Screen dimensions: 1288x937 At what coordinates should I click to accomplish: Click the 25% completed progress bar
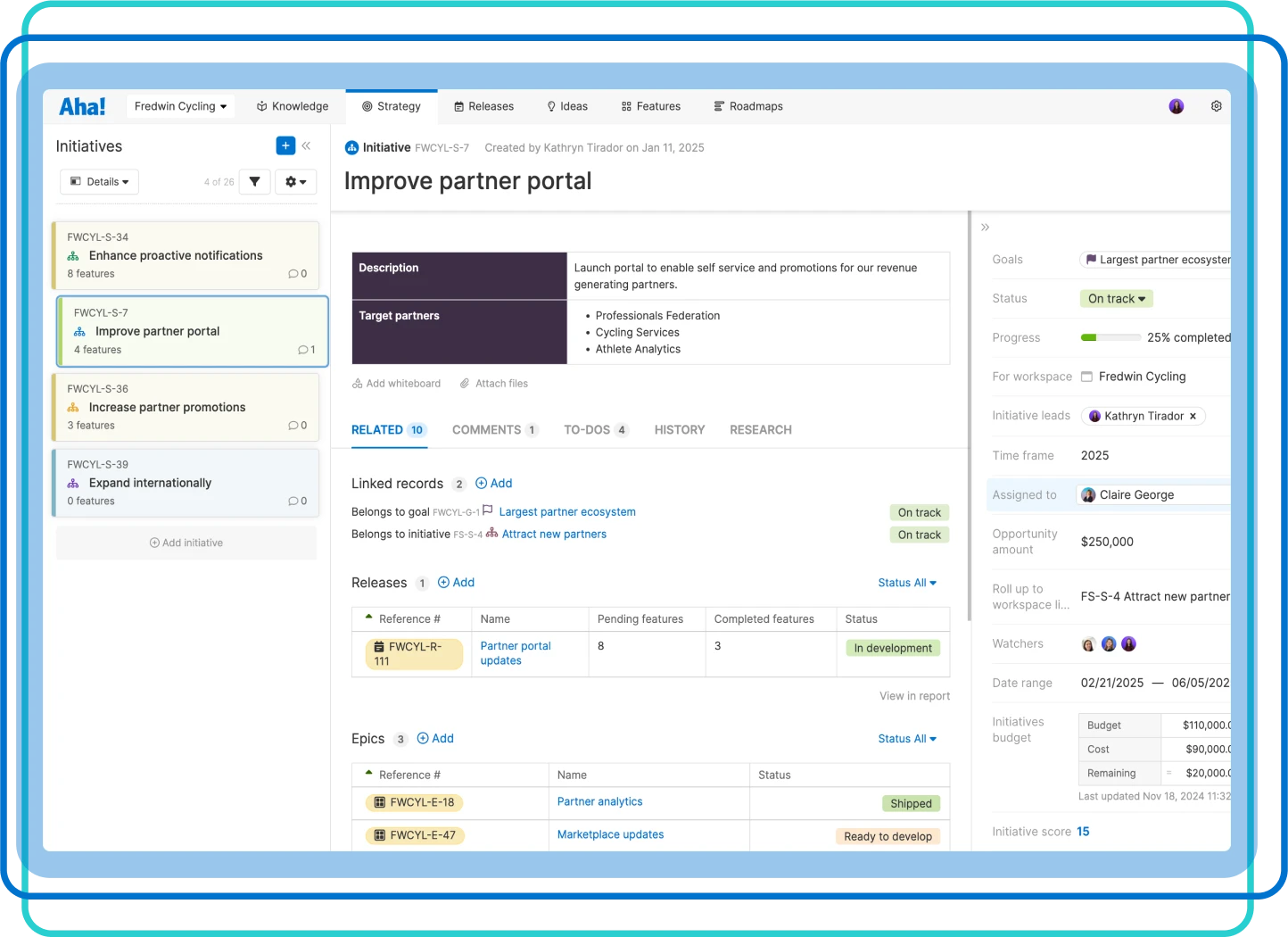[x=1110, y=338]
